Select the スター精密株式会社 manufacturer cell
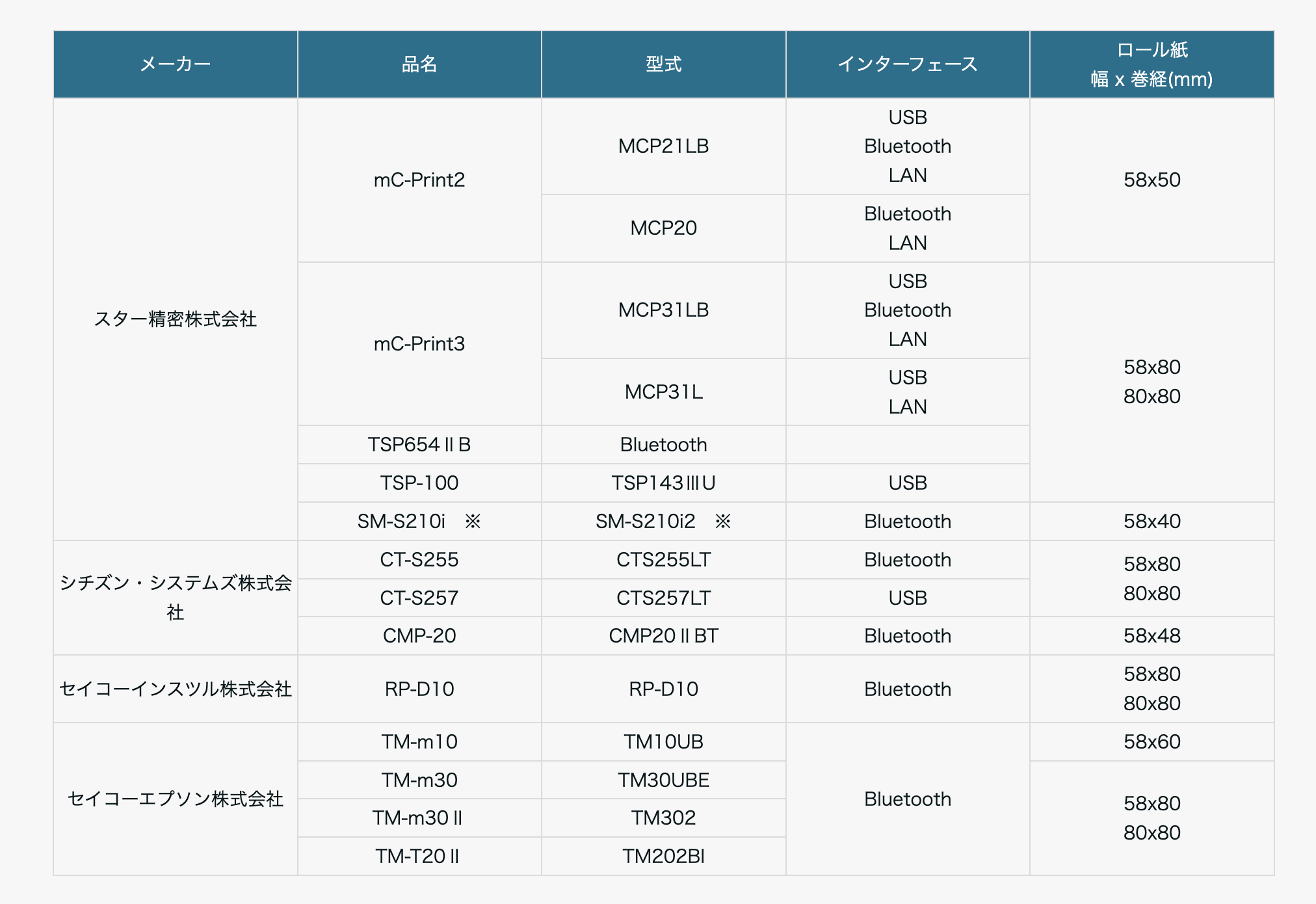The image size is (1316, 904). [x=175, y=320]
